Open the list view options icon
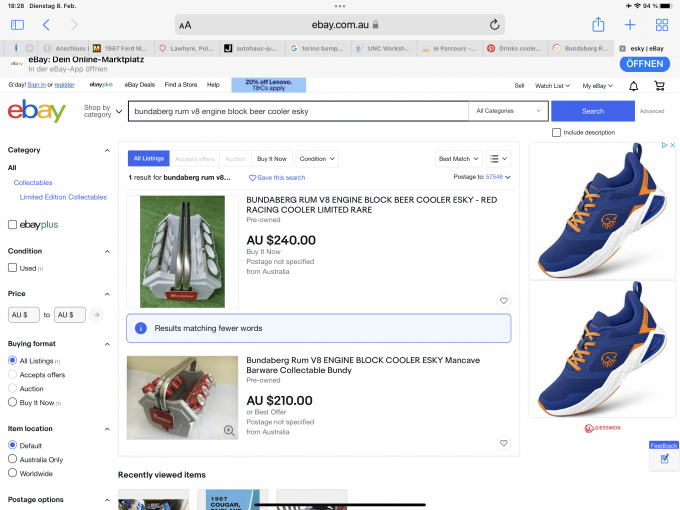Screen dimensions: 680x510 [x=498, y=159]
